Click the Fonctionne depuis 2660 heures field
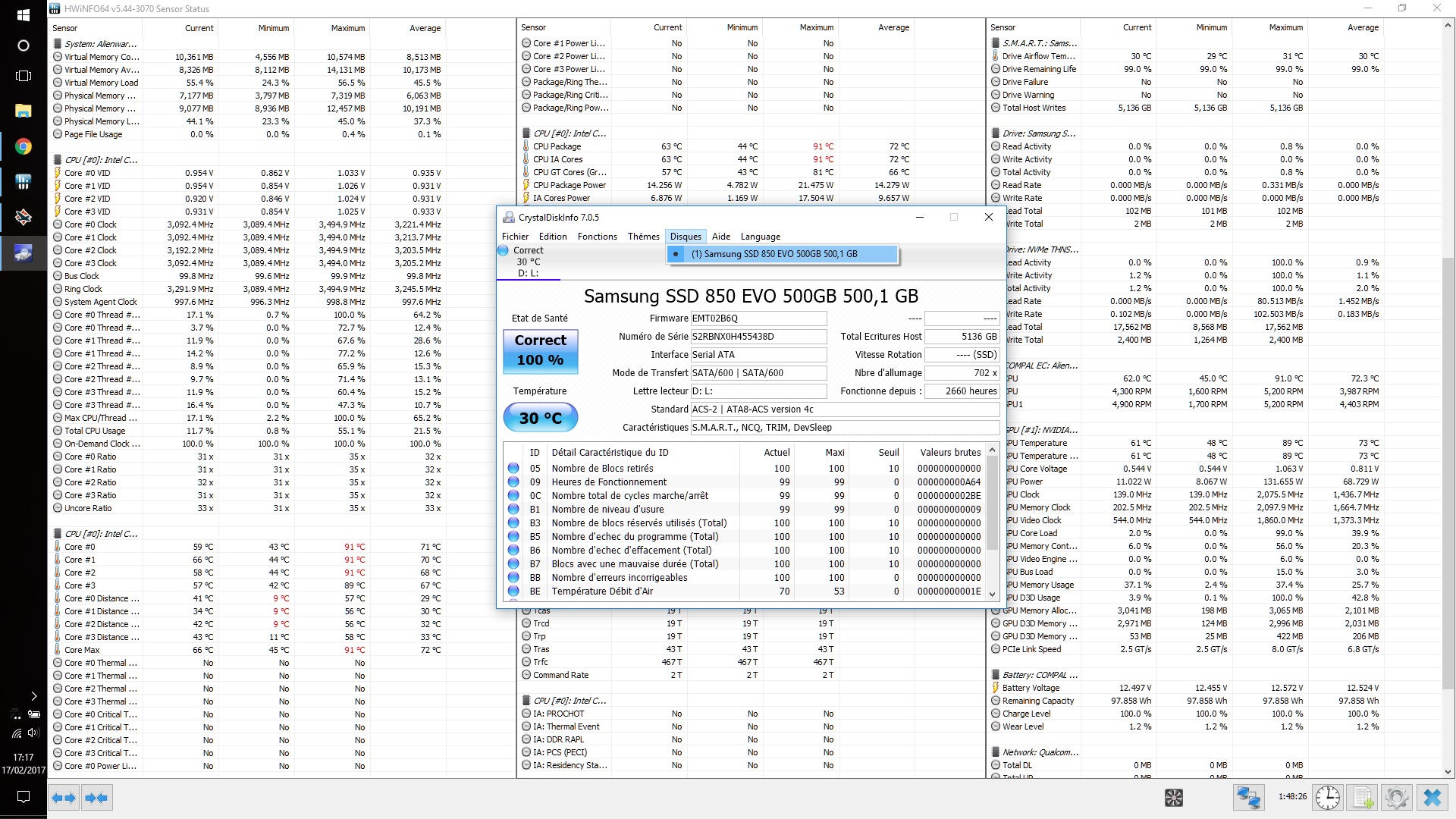This screenshot has width=1456, height=819. pos(962,391)
